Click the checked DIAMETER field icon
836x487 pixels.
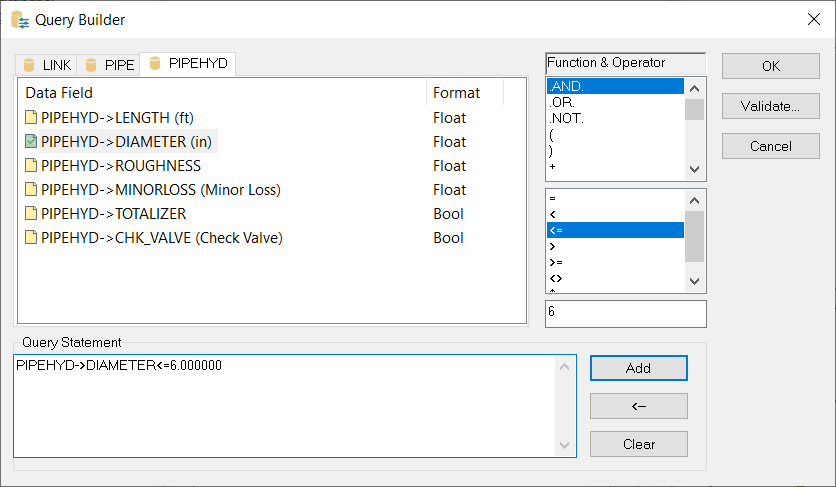point(31,142)
